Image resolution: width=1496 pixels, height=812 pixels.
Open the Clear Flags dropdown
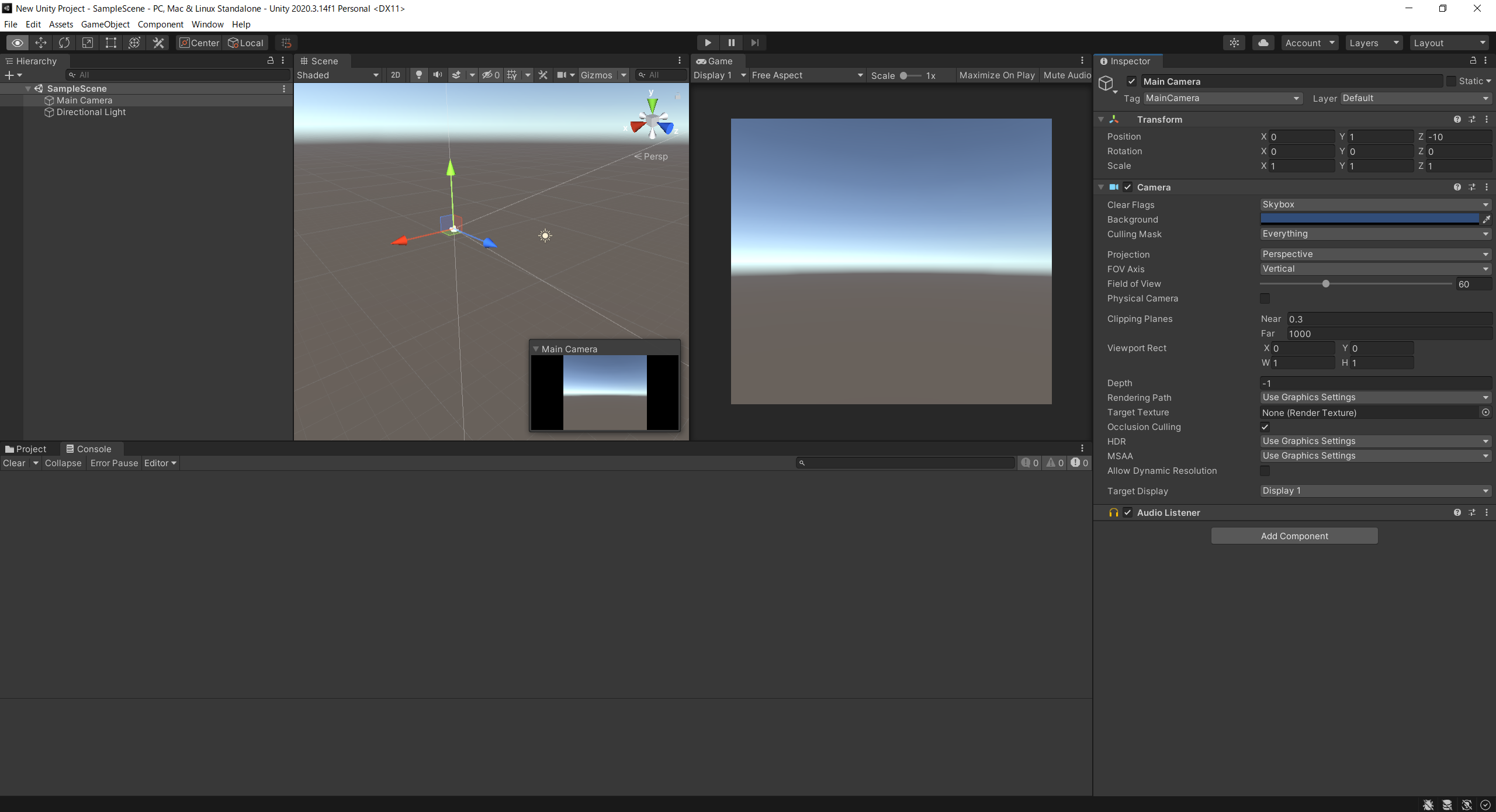pyautogui.click(x=1374, y=204)
